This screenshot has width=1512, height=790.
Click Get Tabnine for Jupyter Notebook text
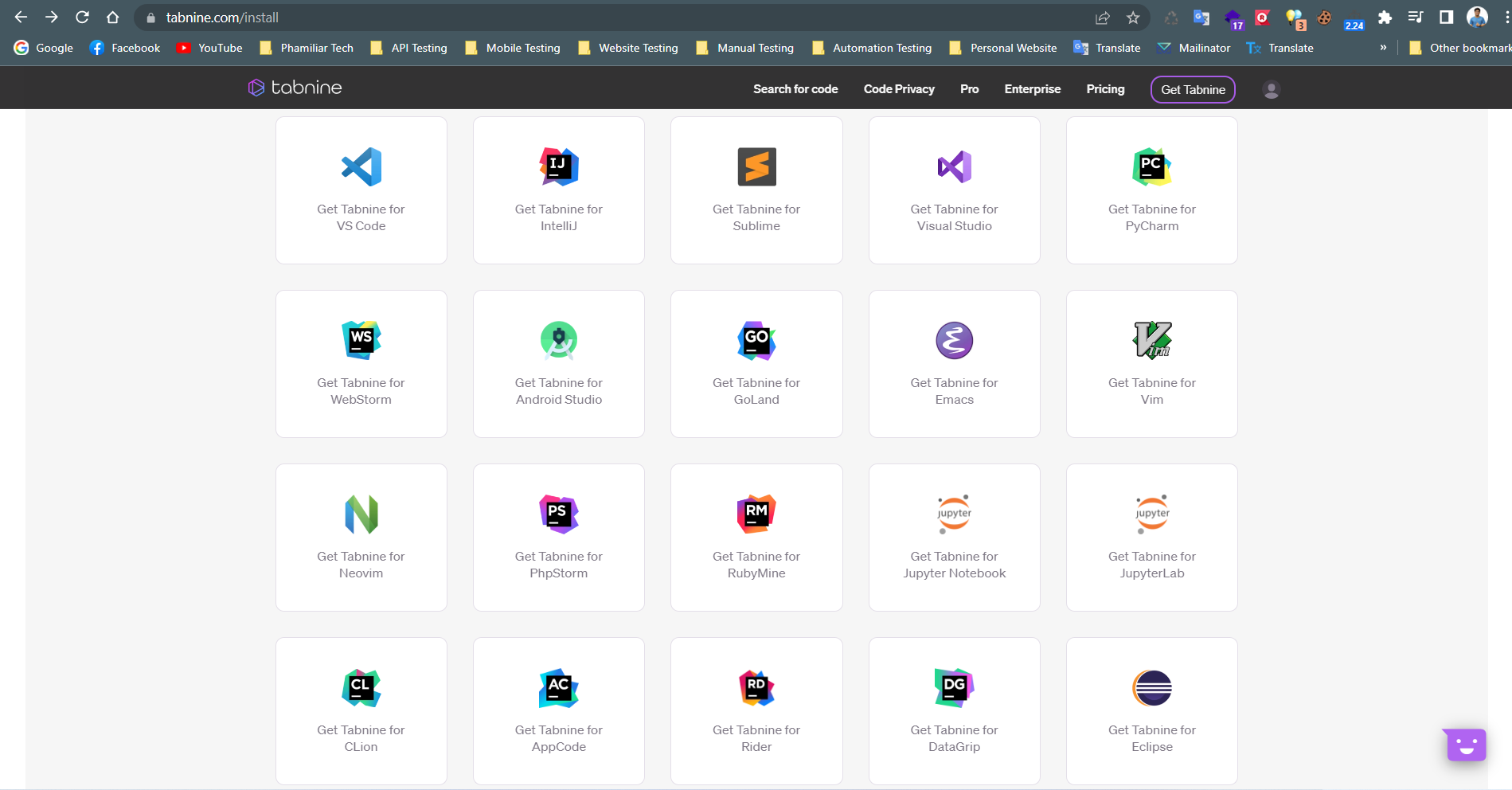tap(954, 565)
